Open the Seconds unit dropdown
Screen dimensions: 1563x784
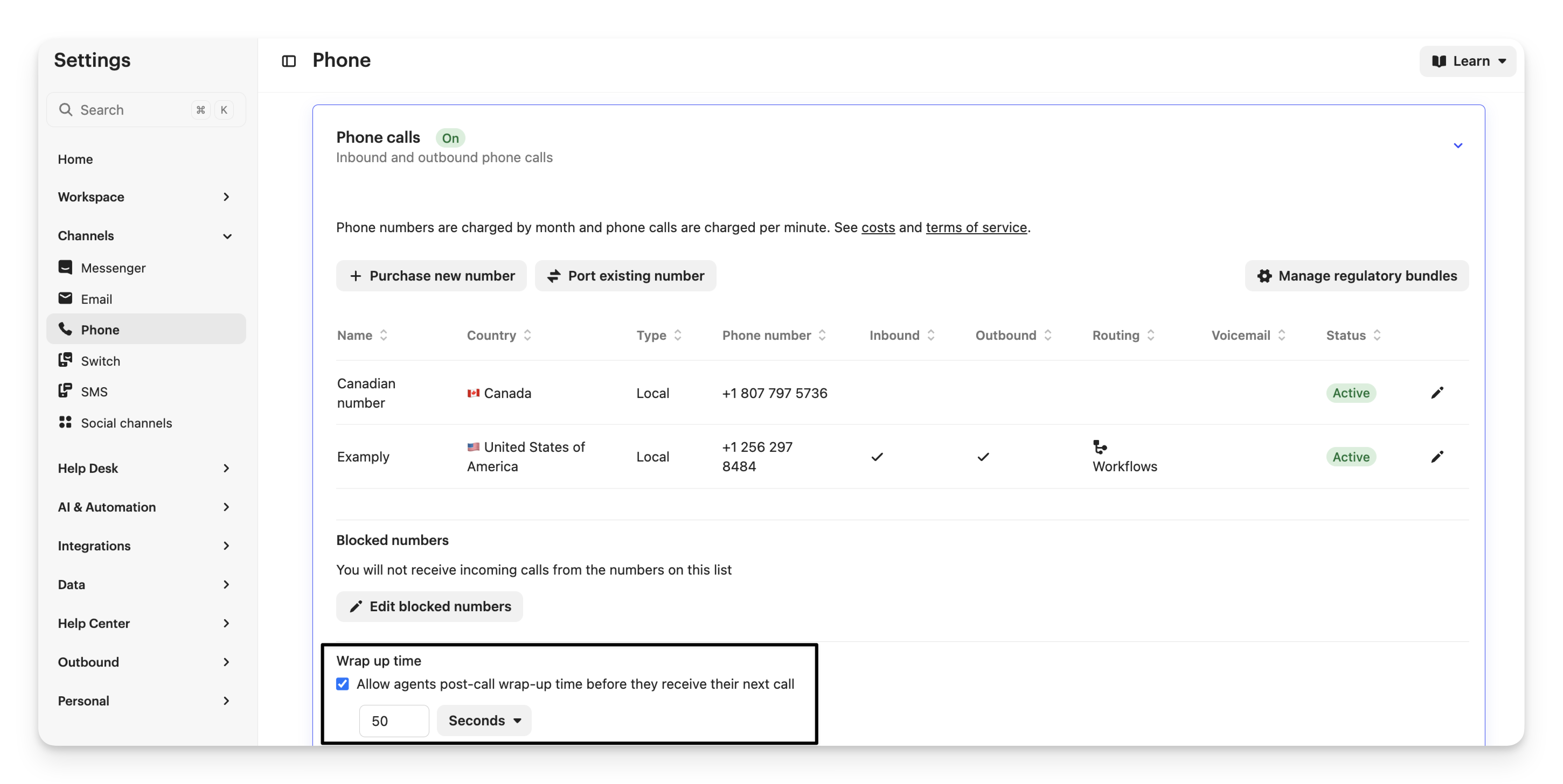(x=484, y=720)
